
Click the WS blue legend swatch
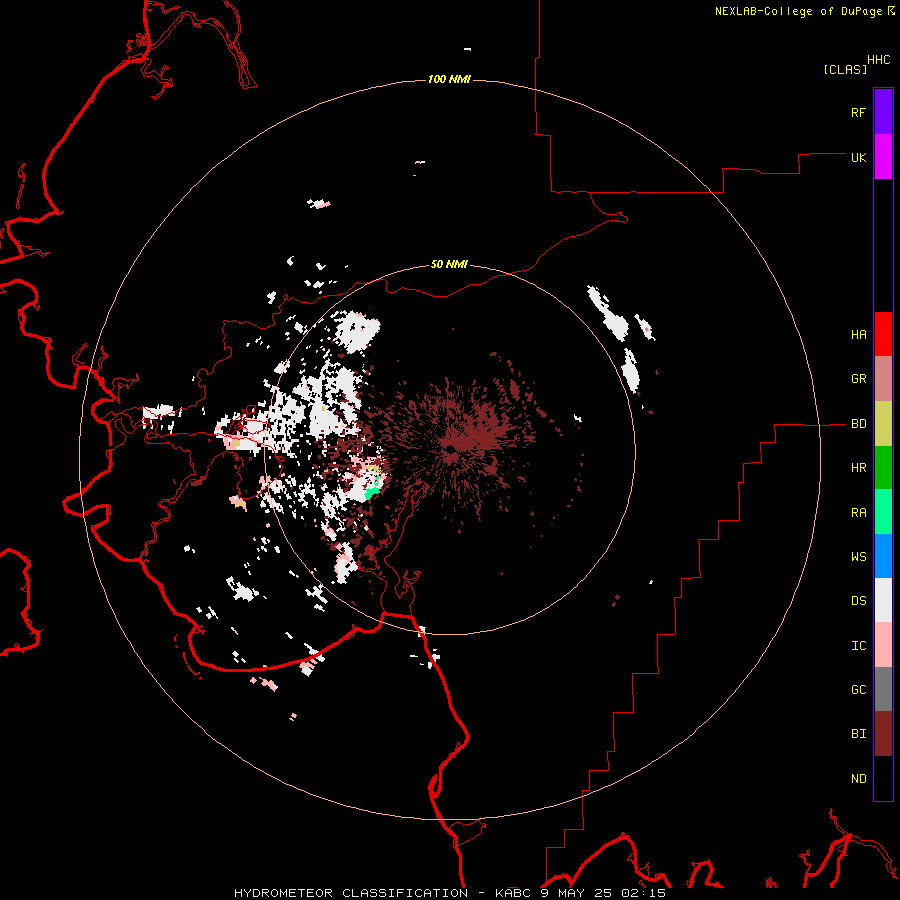(883, 556)
